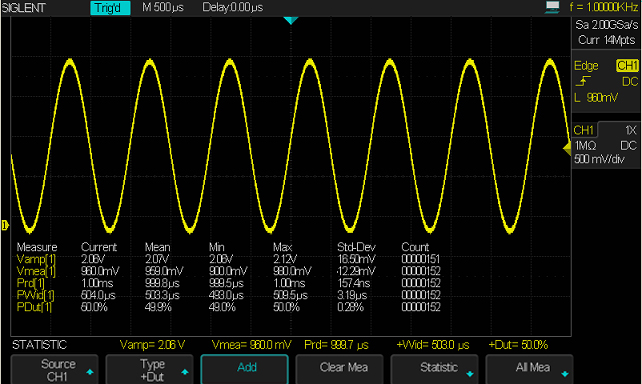Select the yellow trigger level arrow on right edge
This screenshot has height=384, width=642.
(567, 149)
